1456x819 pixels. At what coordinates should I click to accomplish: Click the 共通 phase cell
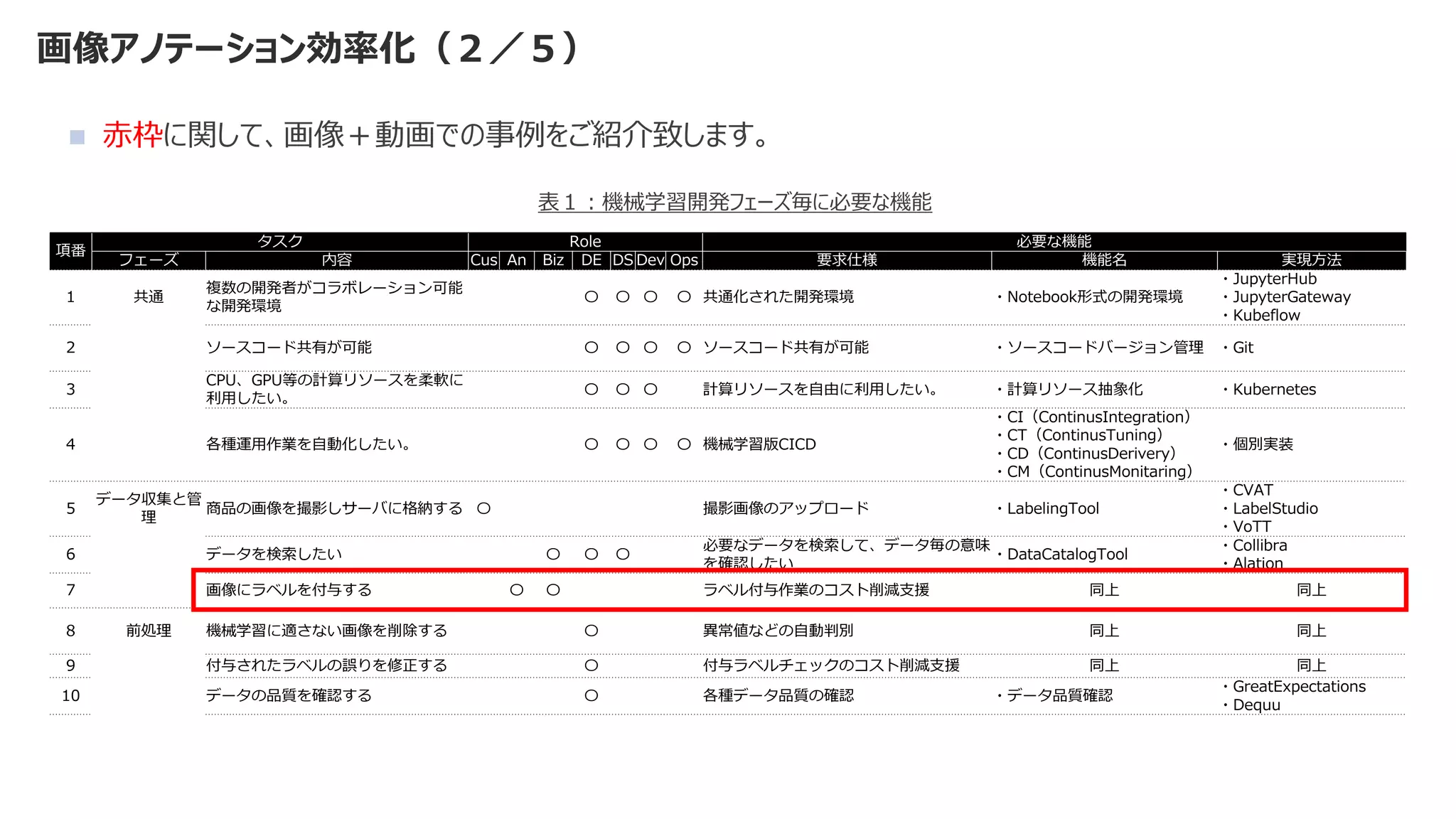pos(149,296)
